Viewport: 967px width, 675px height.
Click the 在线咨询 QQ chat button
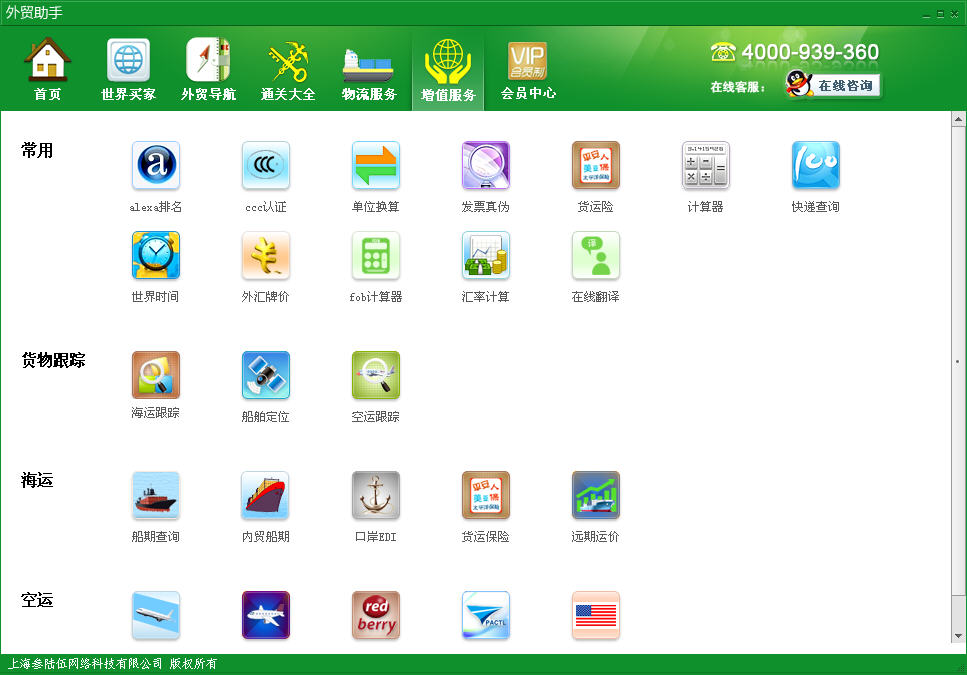(x=834, y=86)
